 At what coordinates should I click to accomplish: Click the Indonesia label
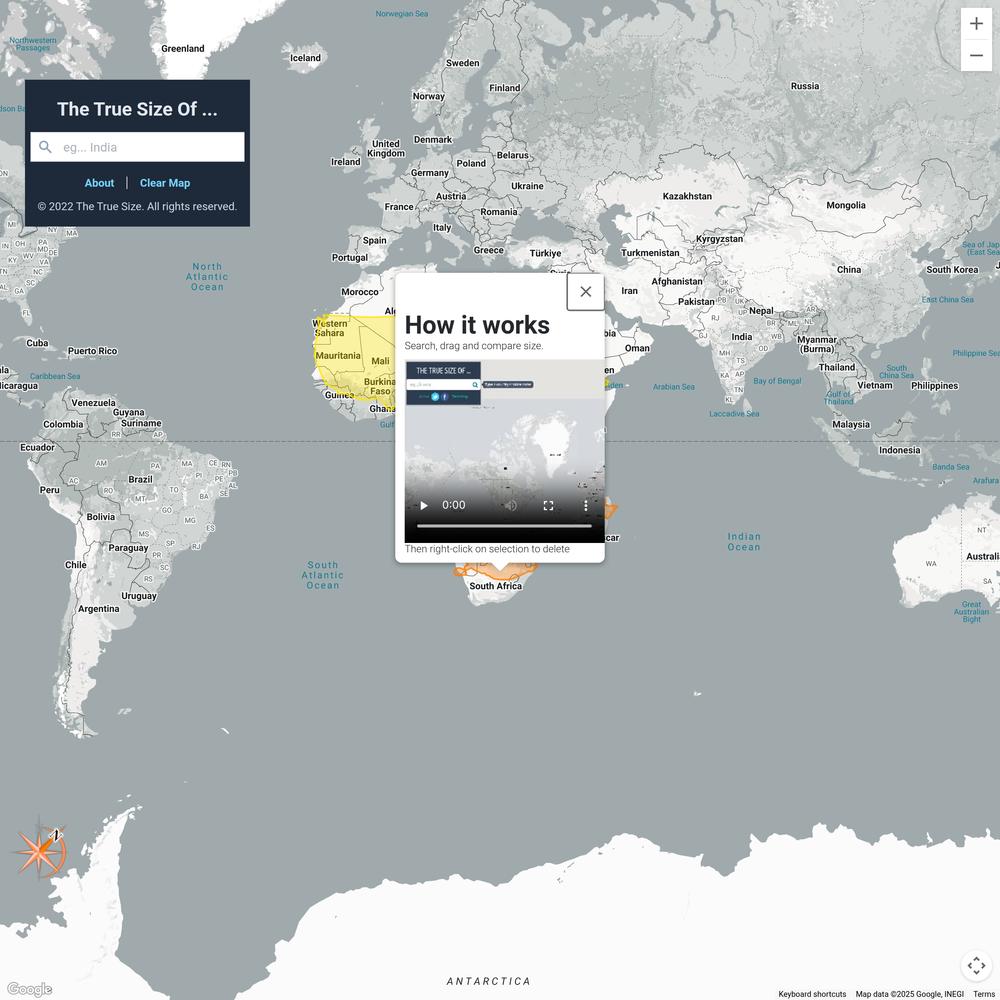[899, 450]
